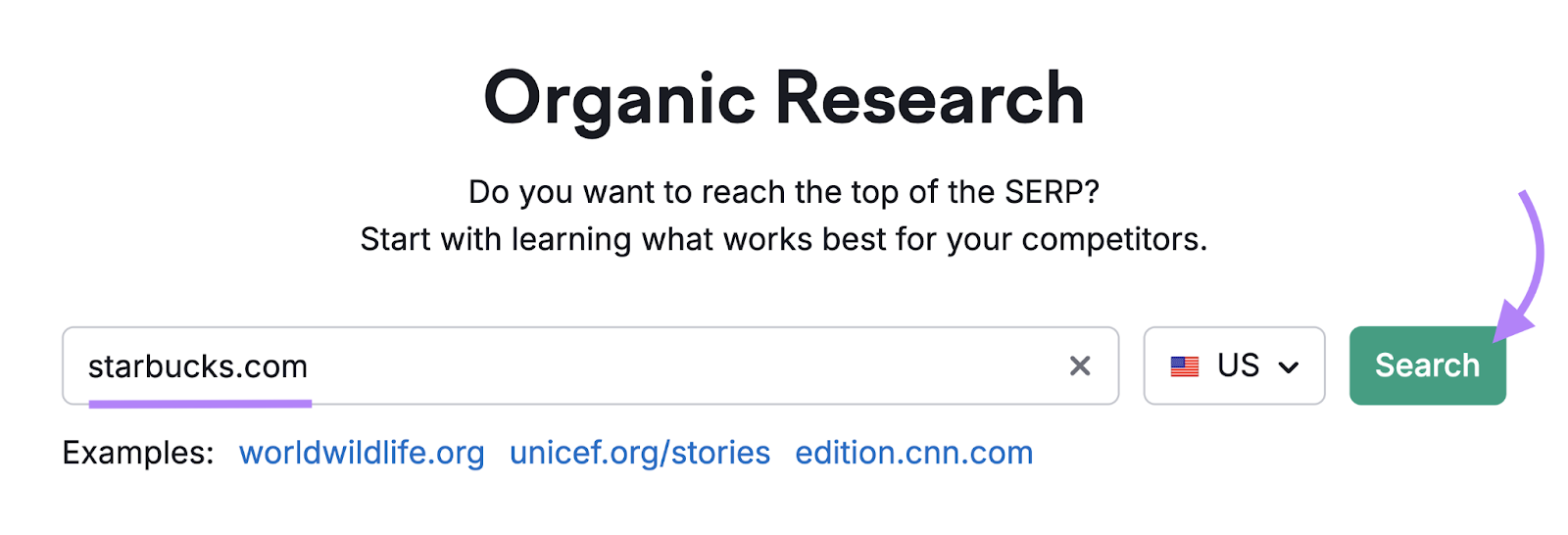Expand the country chevron arrow
This screenshot has width=1568, height=535.
[x=1289, y=367]
